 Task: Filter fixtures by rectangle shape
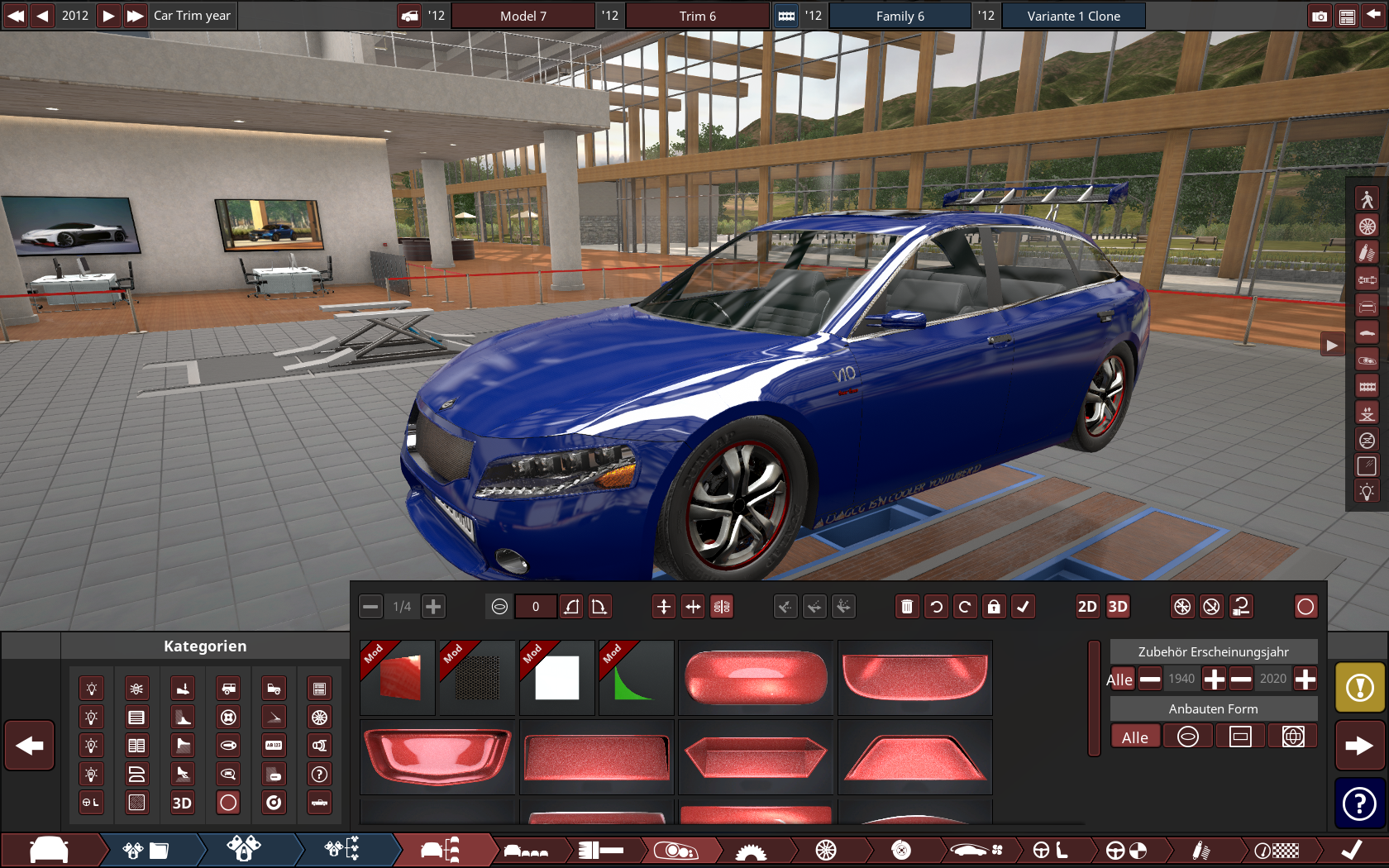click(1240, 737)
